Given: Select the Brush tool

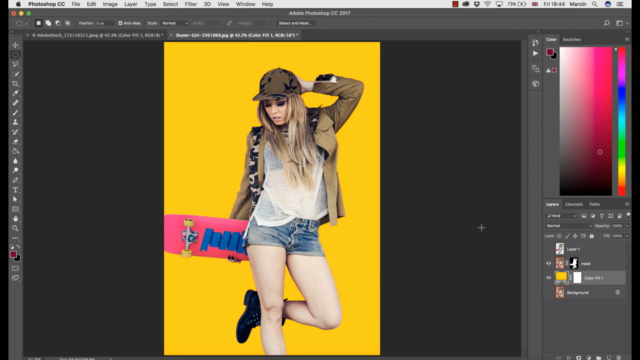Looking at the screenshot, I should (16, 113).
